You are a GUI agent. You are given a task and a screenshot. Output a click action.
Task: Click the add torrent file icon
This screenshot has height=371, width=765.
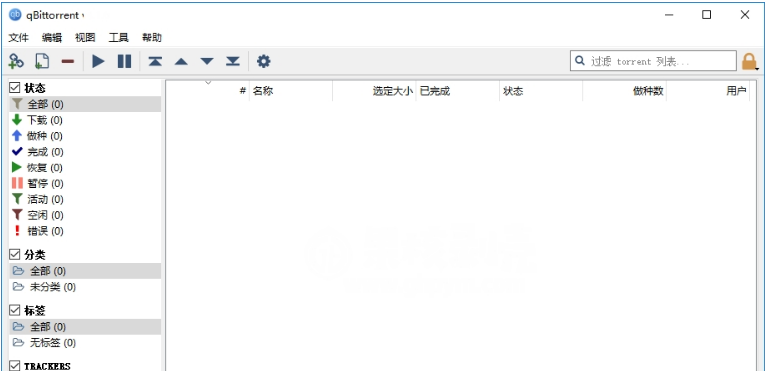click(42, 61)
